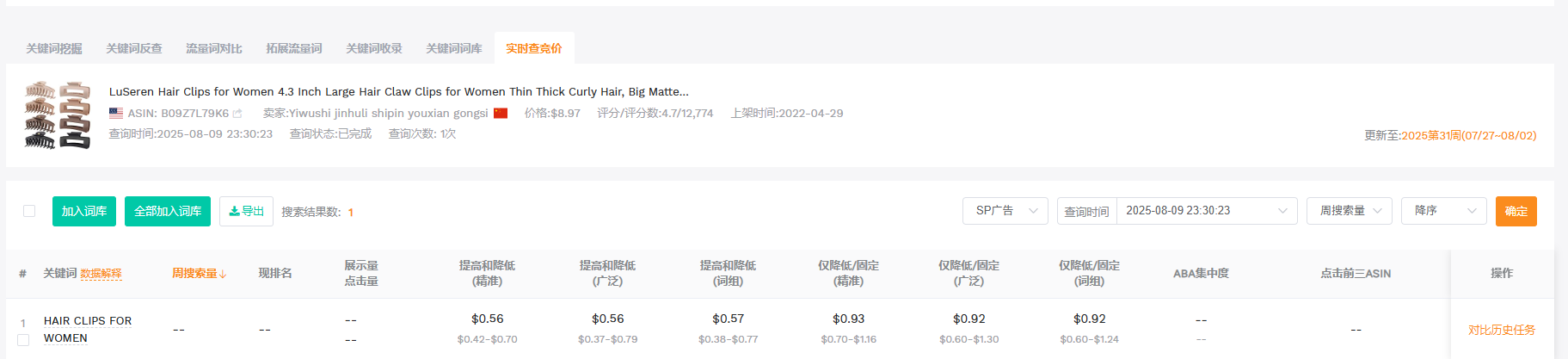Switch to the 流量词对比 tab

[214, 48]
